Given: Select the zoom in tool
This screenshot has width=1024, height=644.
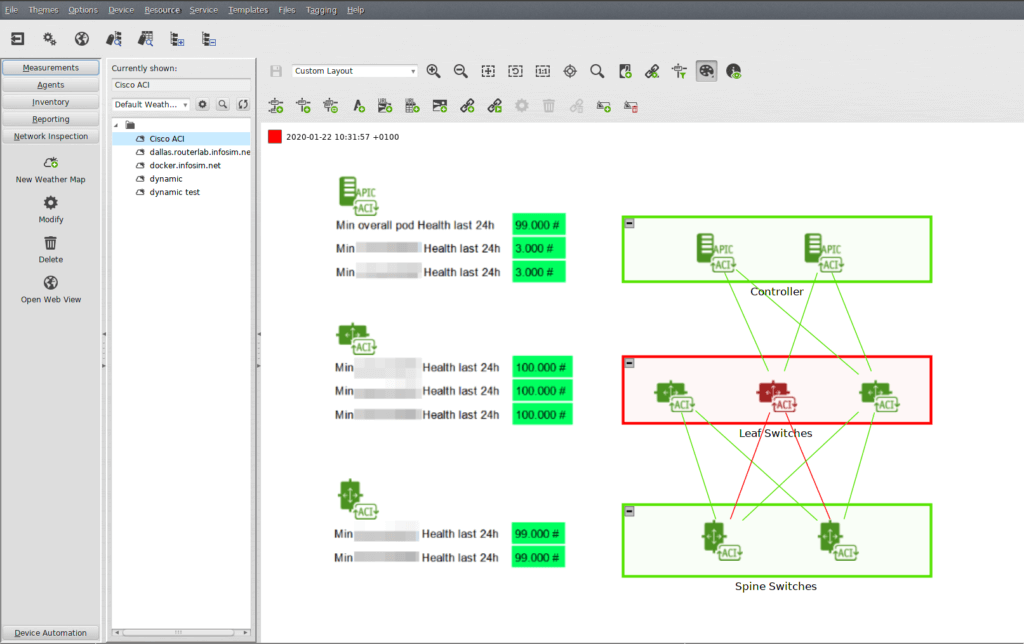Looking at the screenshot, I should (x=433, y=71).
